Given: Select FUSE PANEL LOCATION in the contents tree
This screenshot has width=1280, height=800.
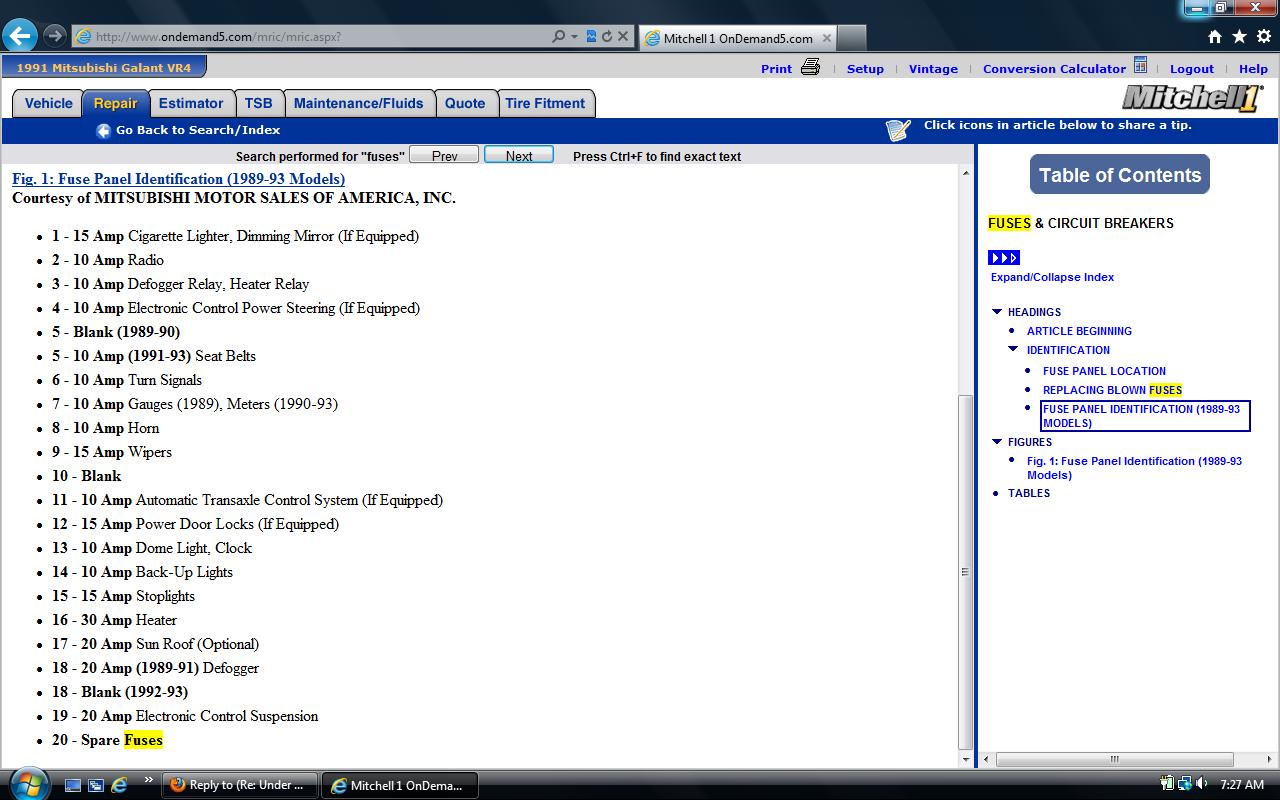Looking at the screenshot, I should click(1104, 371).
